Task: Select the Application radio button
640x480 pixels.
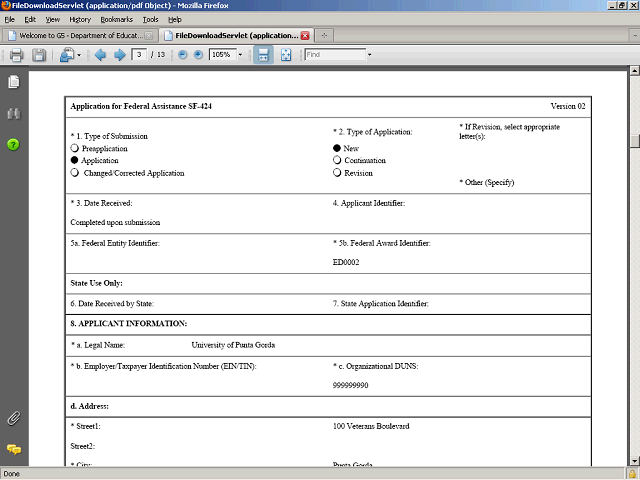Action: tap(75, 160)
